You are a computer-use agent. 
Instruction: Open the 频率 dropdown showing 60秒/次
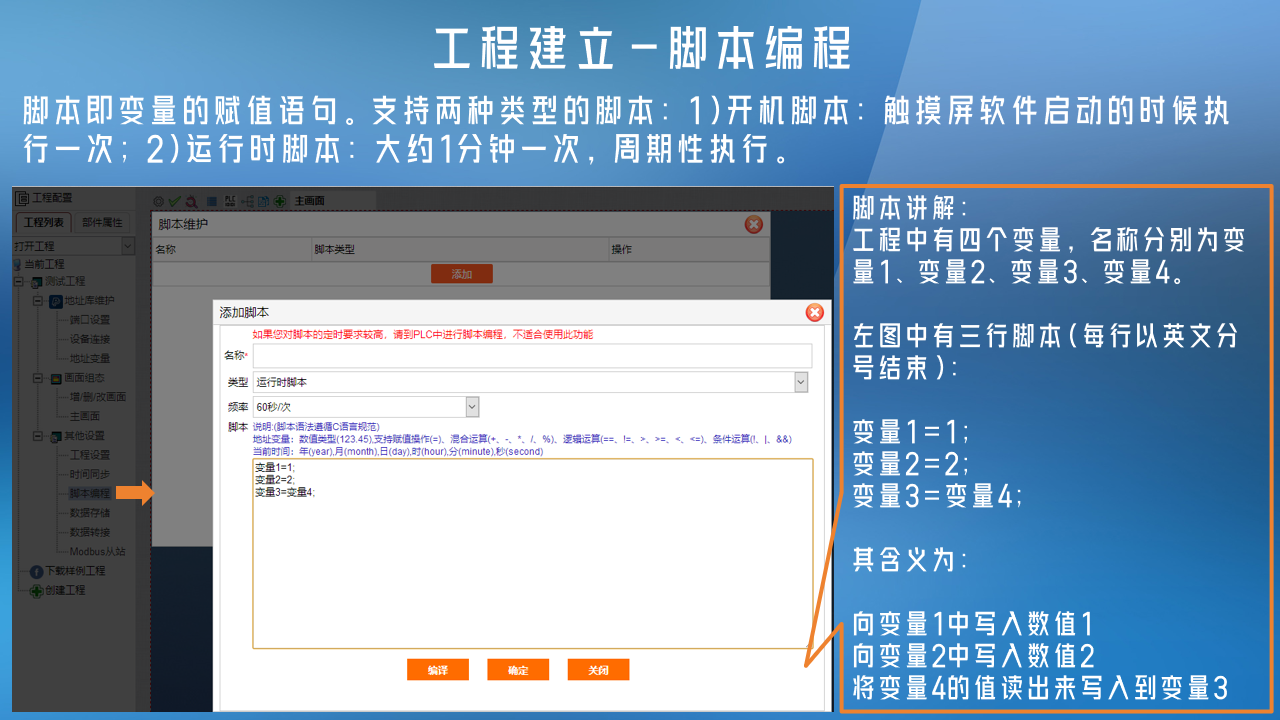pyautogui.click(x=472, y=407)
